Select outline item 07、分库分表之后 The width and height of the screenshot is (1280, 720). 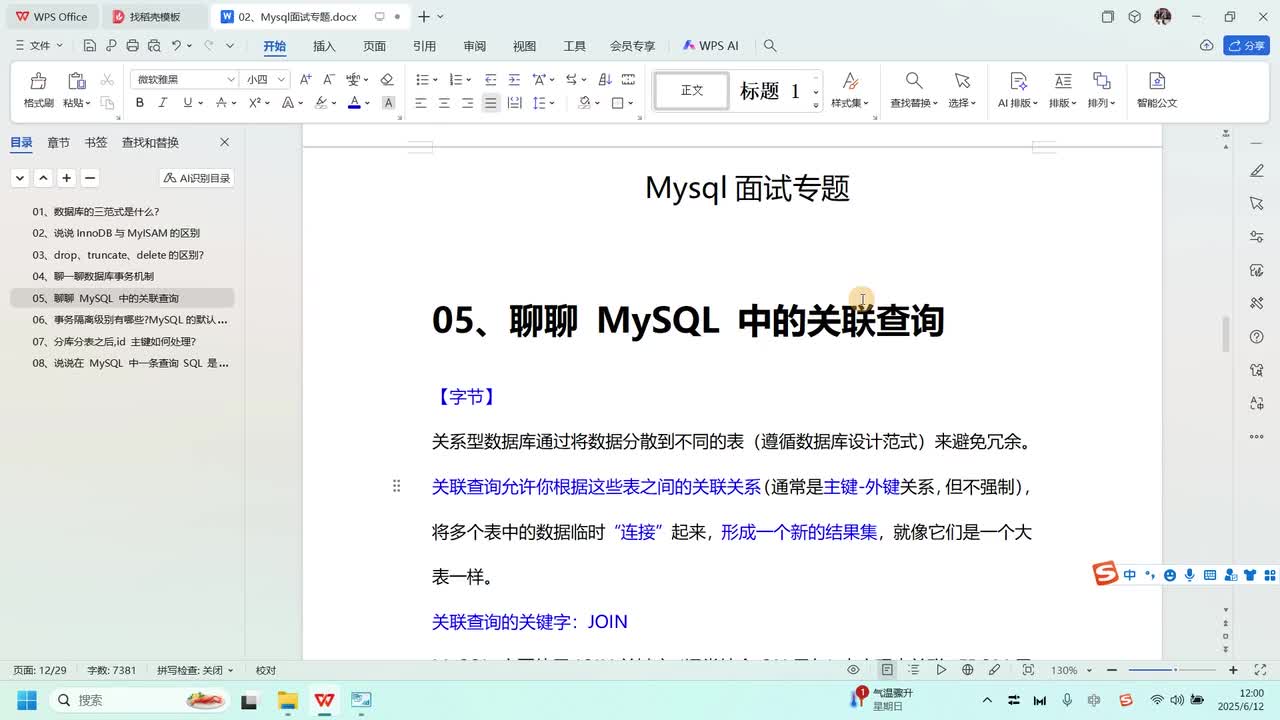tap(122, 341)
